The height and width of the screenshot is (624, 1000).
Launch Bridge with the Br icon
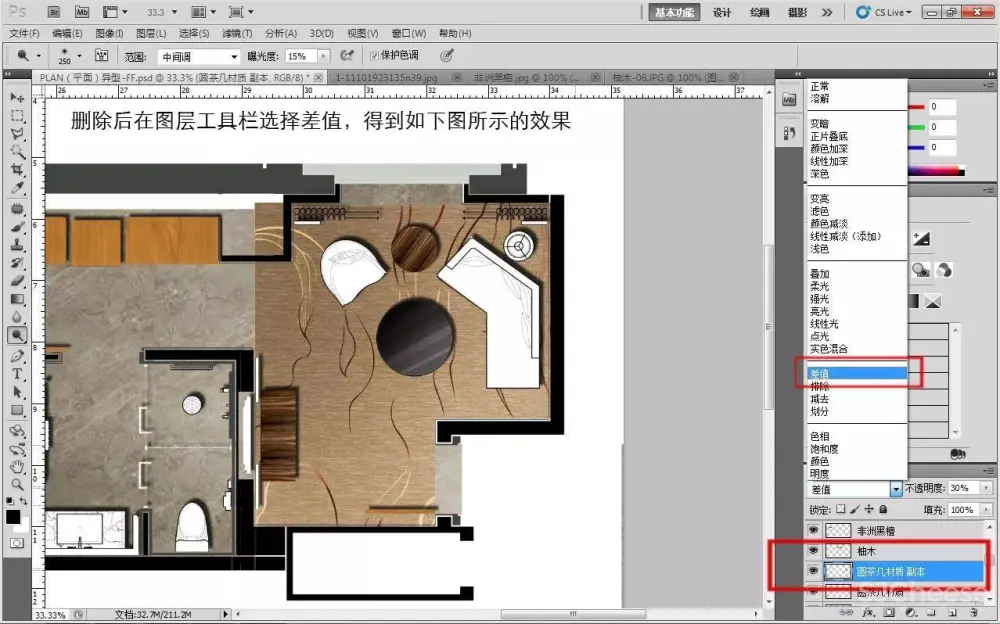click(x=54, y=12)
